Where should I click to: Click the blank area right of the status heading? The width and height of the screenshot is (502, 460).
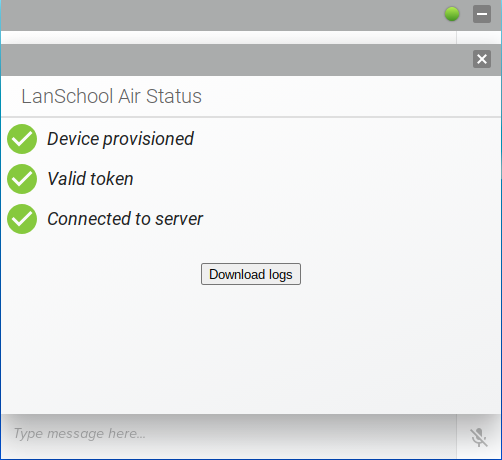[x=350, y=96]
